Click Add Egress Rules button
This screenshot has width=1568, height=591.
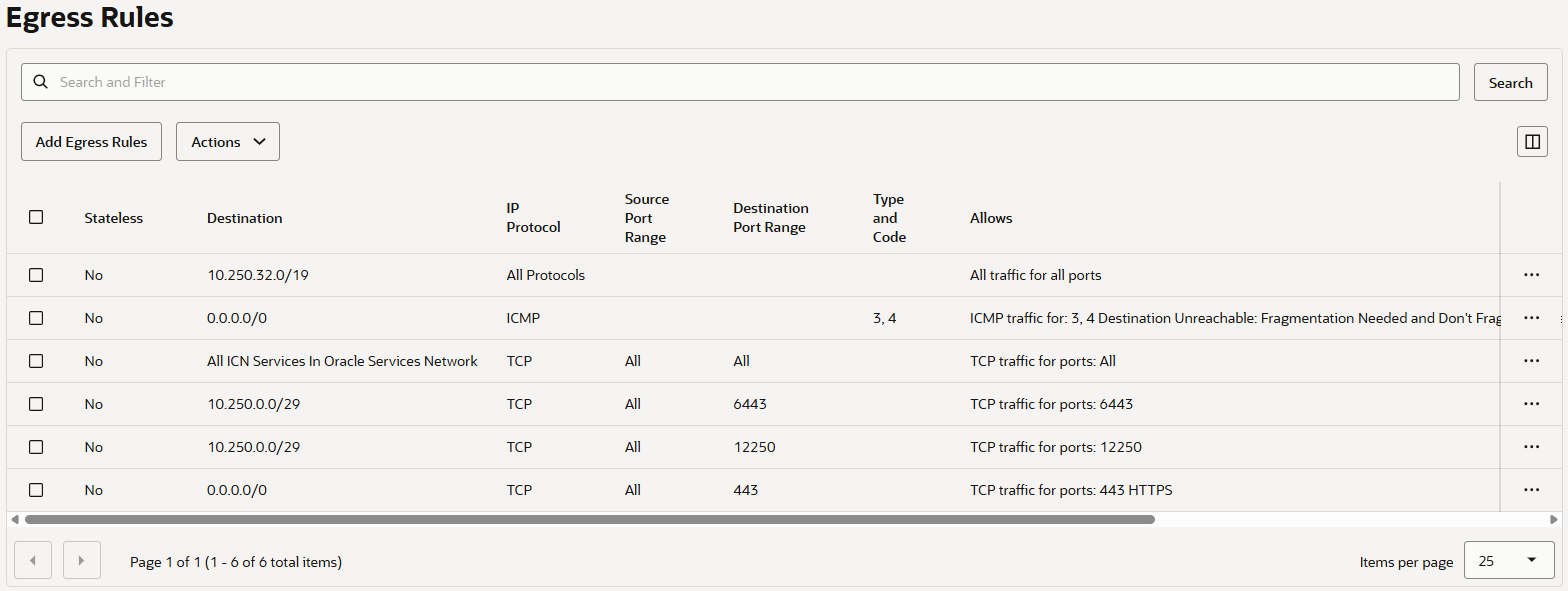(x=91, y=142)
